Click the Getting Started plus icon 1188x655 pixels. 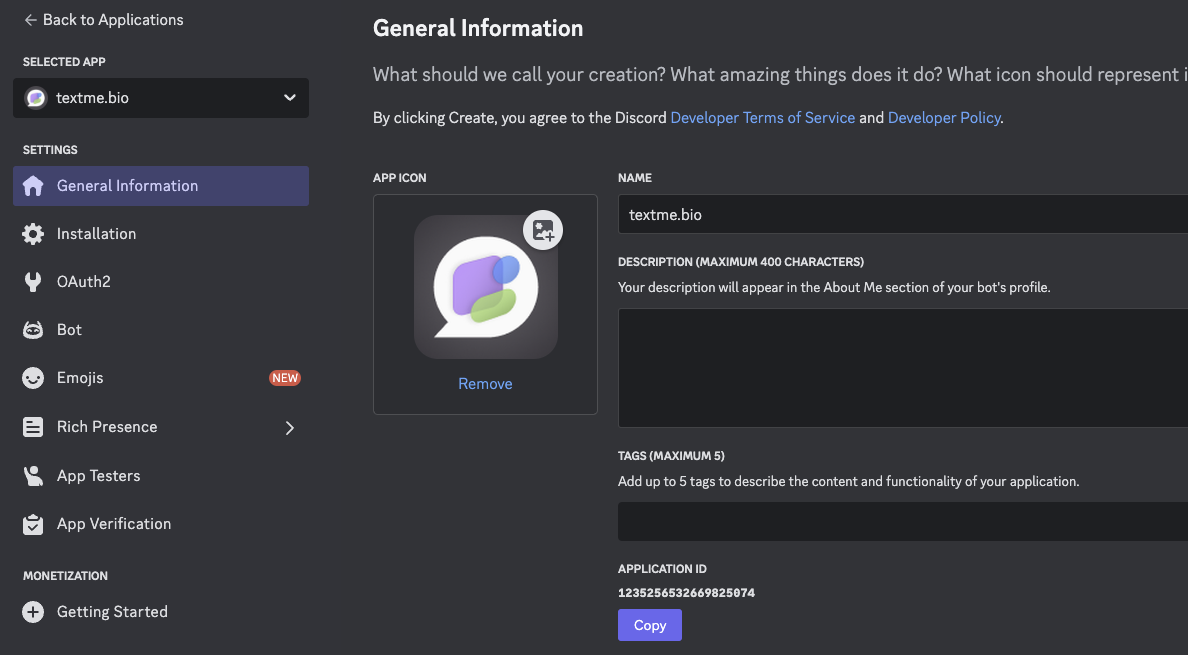[33, 611]
